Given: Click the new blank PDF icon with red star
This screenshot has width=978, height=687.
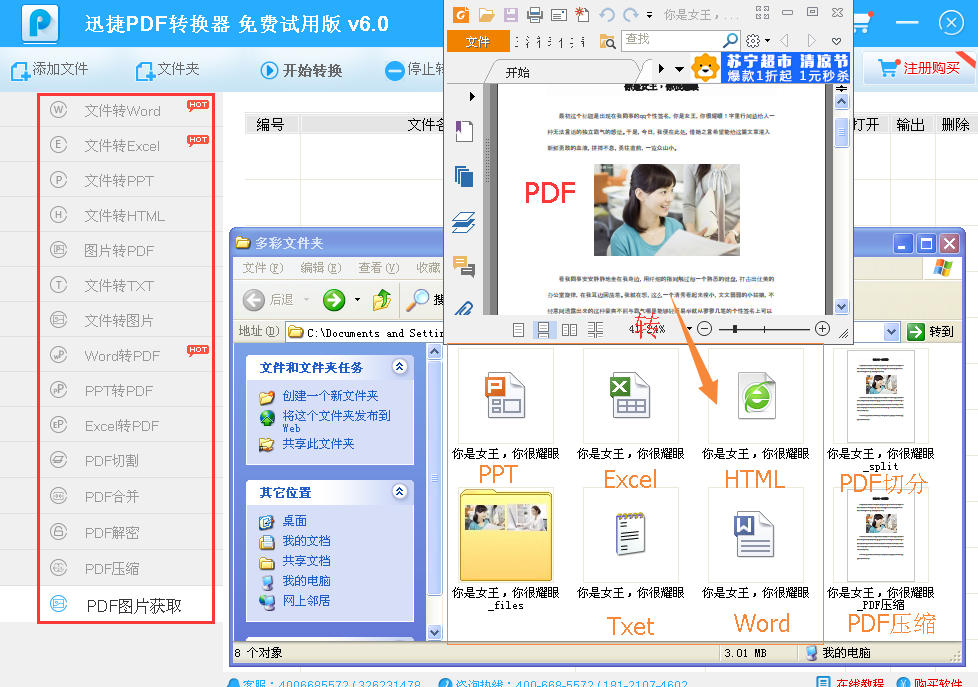Looking at the screenshot, I should 582,14.
